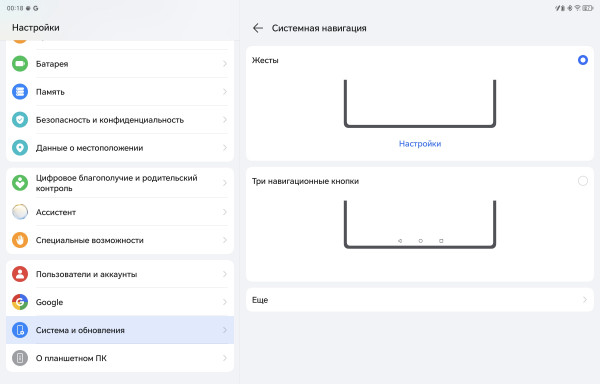Open the Google logo icon

[x=20, y=302]
